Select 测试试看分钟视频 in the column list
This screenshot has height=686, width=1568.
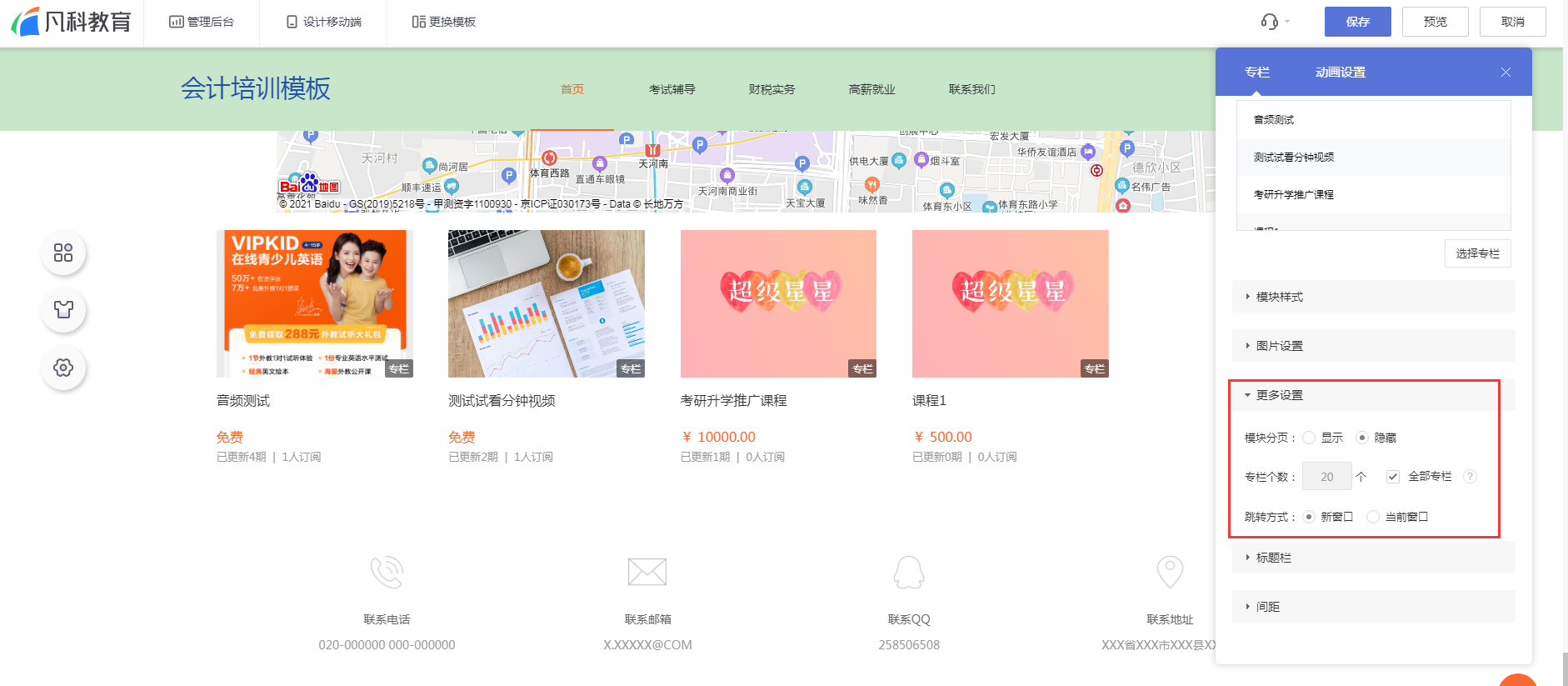(x=1374, y=158)
